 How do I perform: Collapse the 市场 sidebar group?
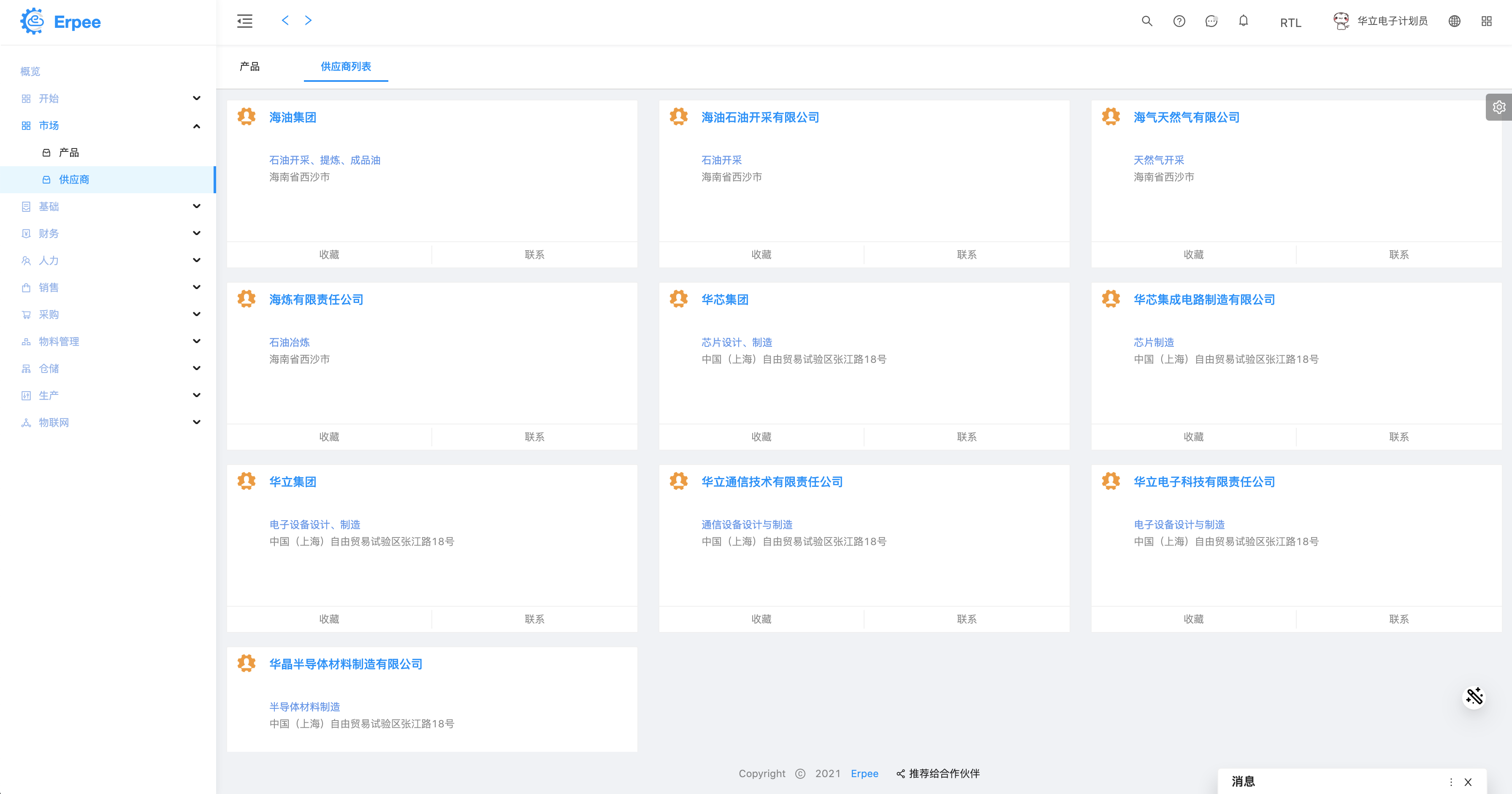click(196, 126)
